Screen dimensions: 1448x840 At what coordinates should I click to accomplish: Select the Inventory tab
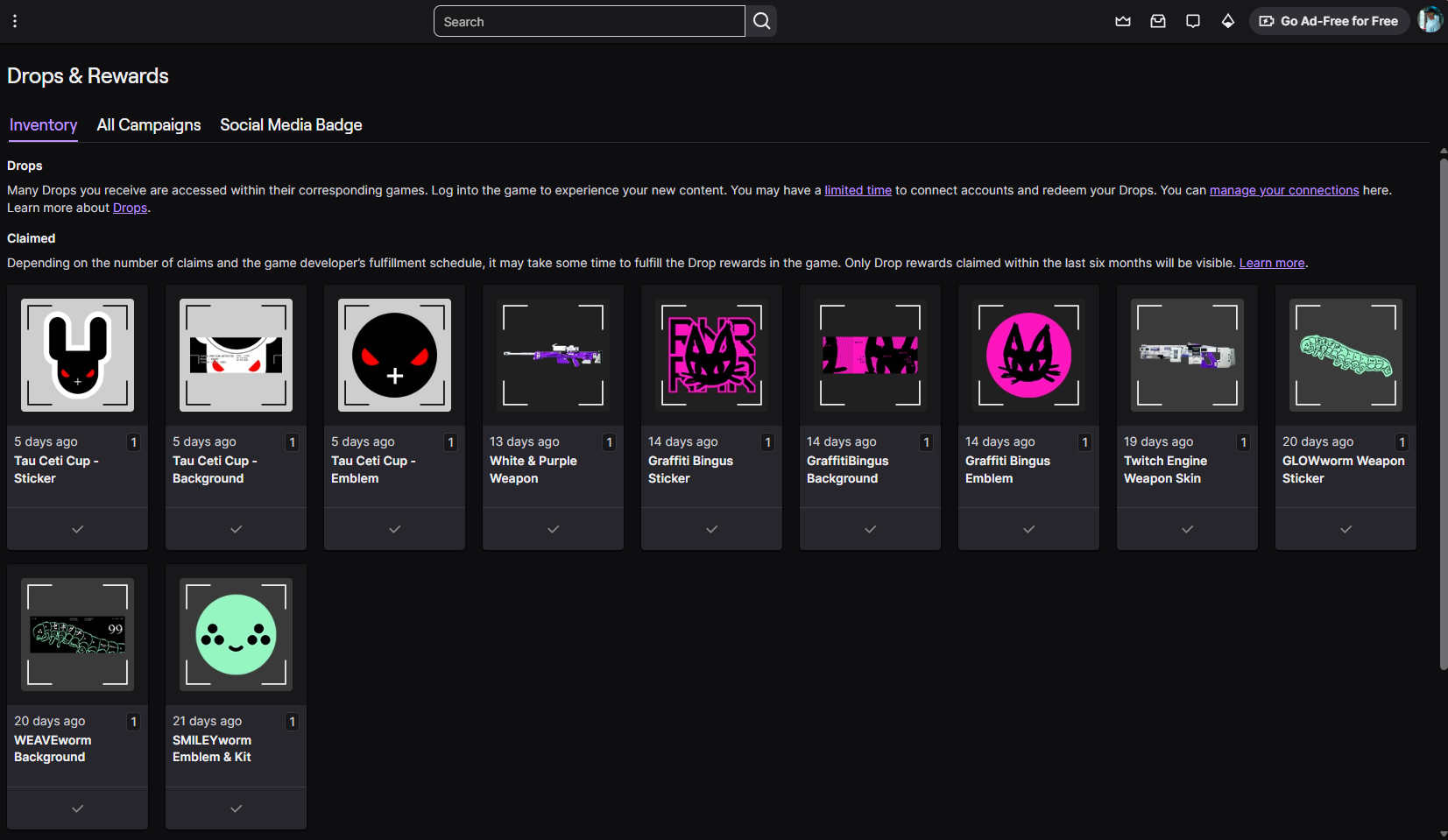(x=43, y=125)
